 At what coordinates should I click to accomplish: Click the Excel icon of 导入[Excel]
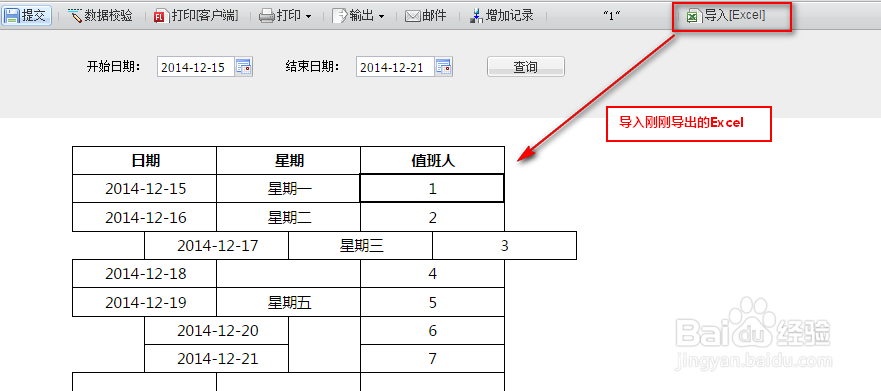pyautogui.click(x=694, y=16)
